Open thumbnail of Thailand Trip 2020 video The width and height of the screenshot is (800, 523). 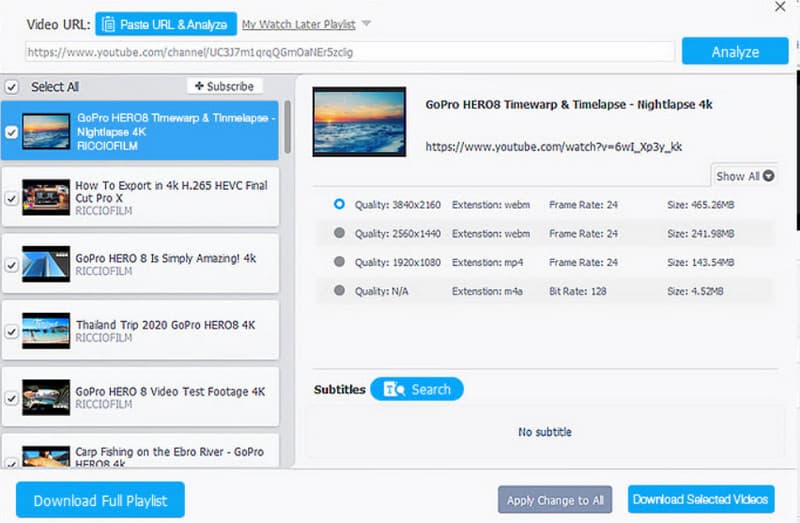click(x=46, y=331)
